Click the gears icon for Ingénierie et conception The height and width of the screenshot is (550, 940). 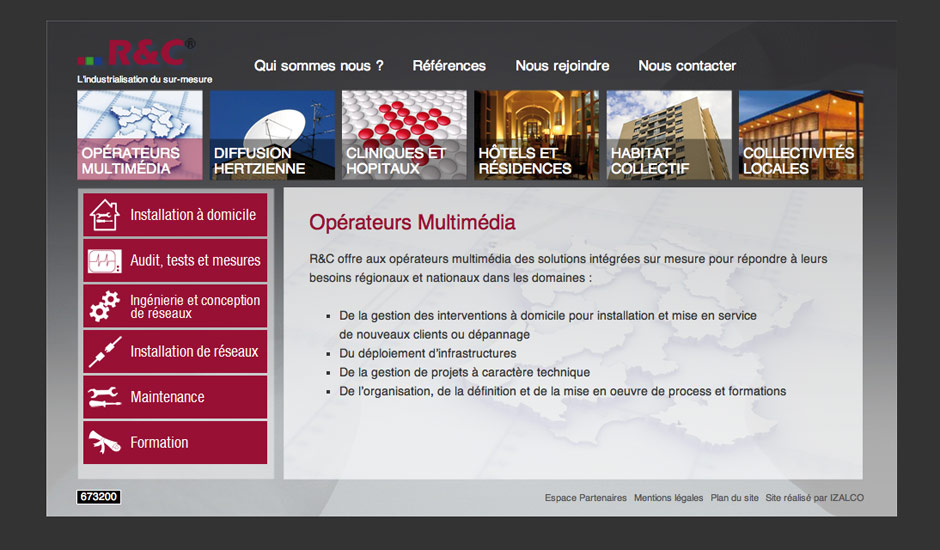(x=104, y=306)
